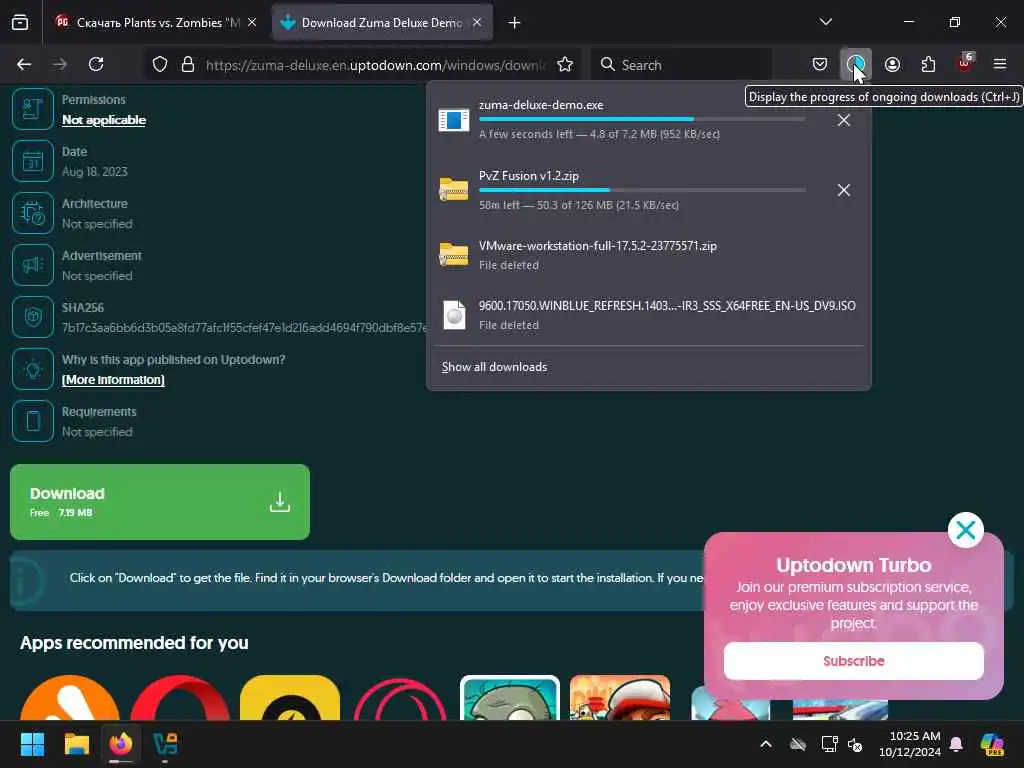Select the WINBLUE_REFRESH ISO download entry
This screenshot has height=768, width=1024.
[x=648, y=315]
